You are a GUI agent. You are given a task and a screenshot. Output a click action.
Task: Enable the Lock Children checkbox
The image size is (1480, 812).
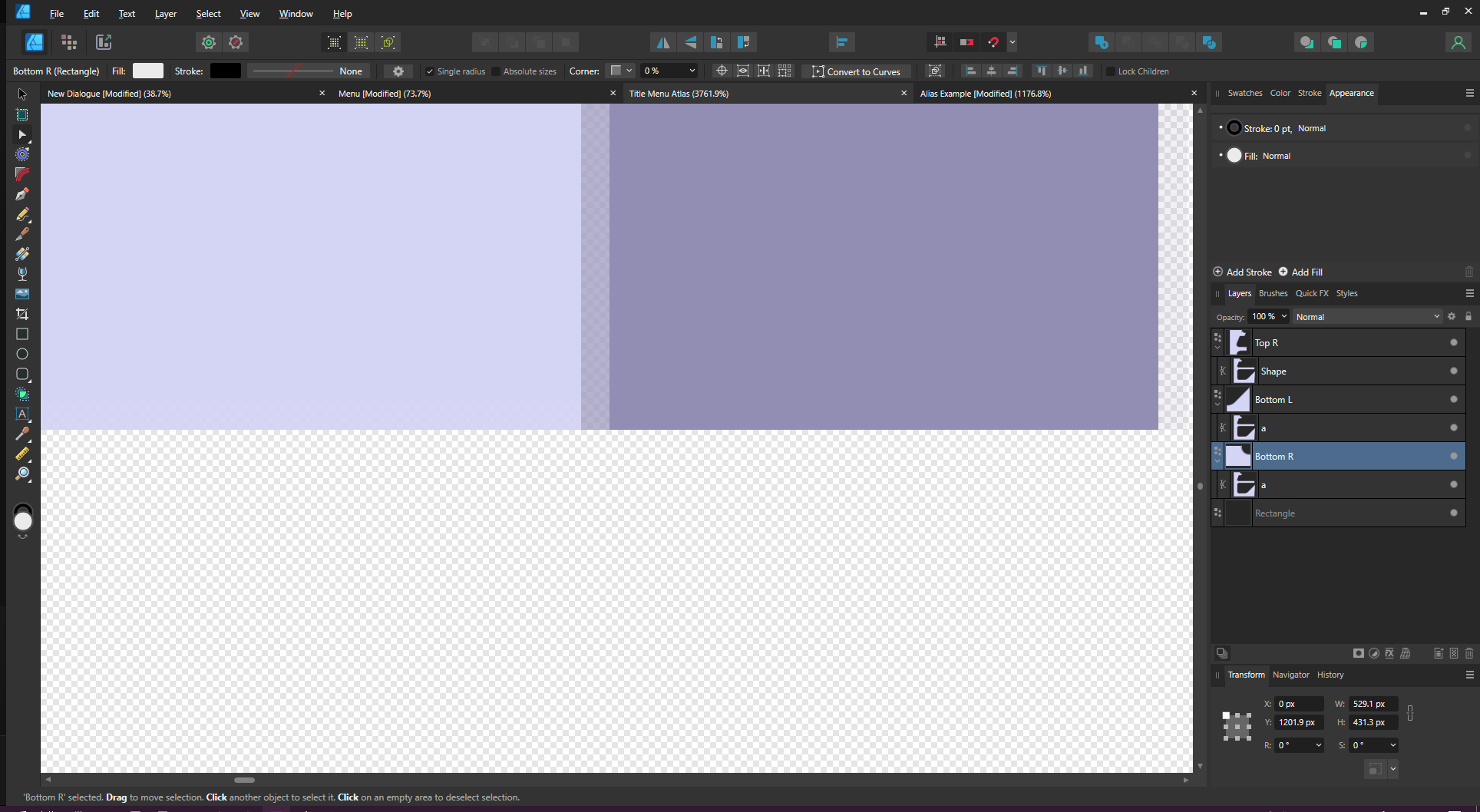coord(1110,71)
